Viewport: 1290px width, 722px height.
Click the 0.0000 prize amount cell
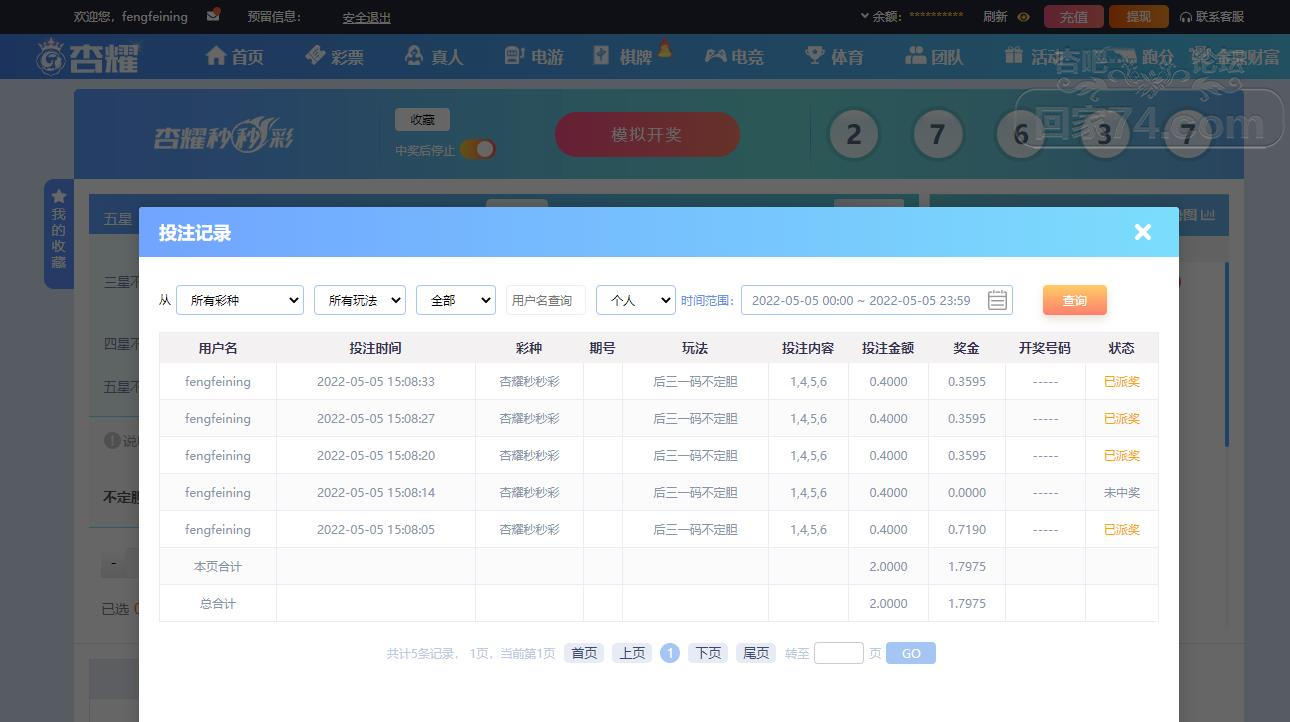click(x=967, y=493)
